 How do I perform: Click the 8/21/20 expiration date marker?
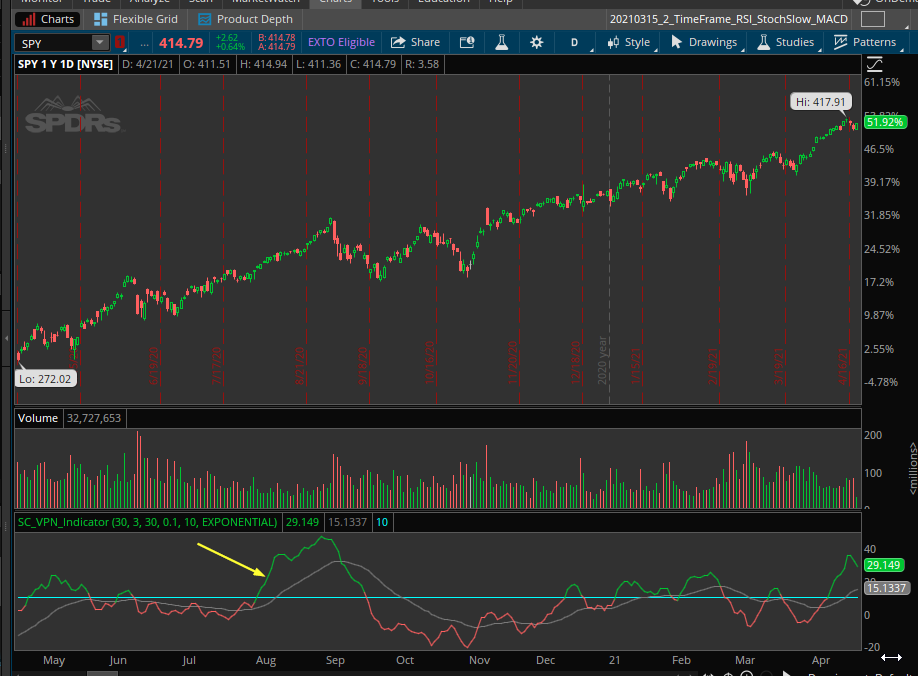pos(300,366)
